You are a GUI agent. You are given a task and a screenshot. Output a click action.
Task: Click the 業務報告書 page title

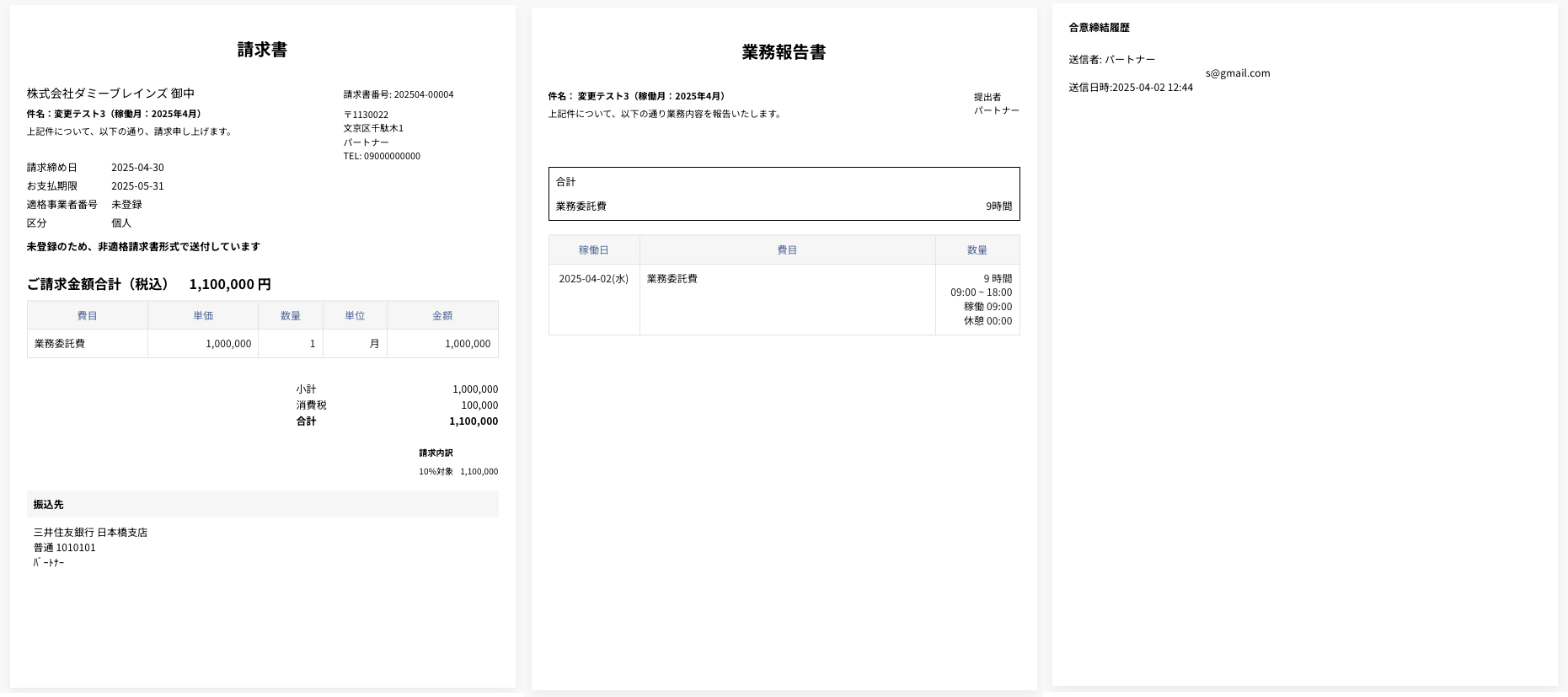(784, 52)
